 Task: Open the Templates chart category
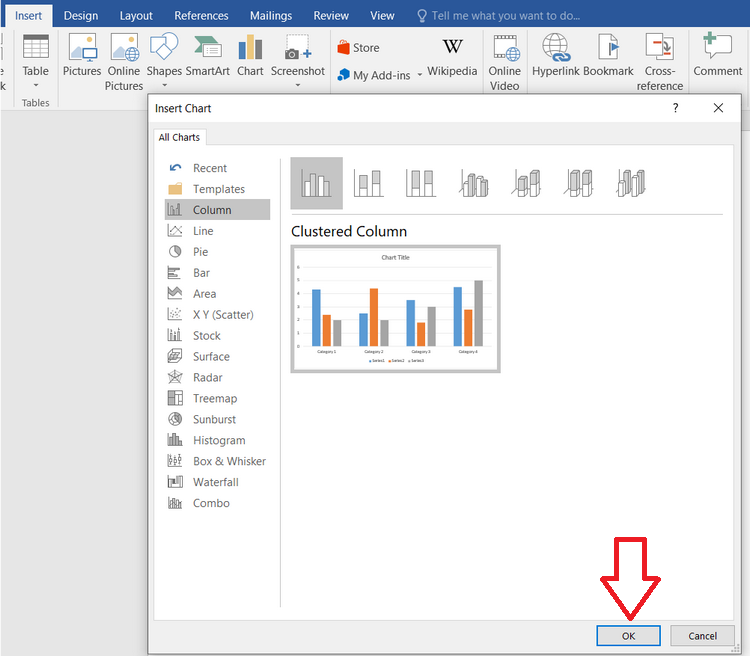click(x=218, y=189)
